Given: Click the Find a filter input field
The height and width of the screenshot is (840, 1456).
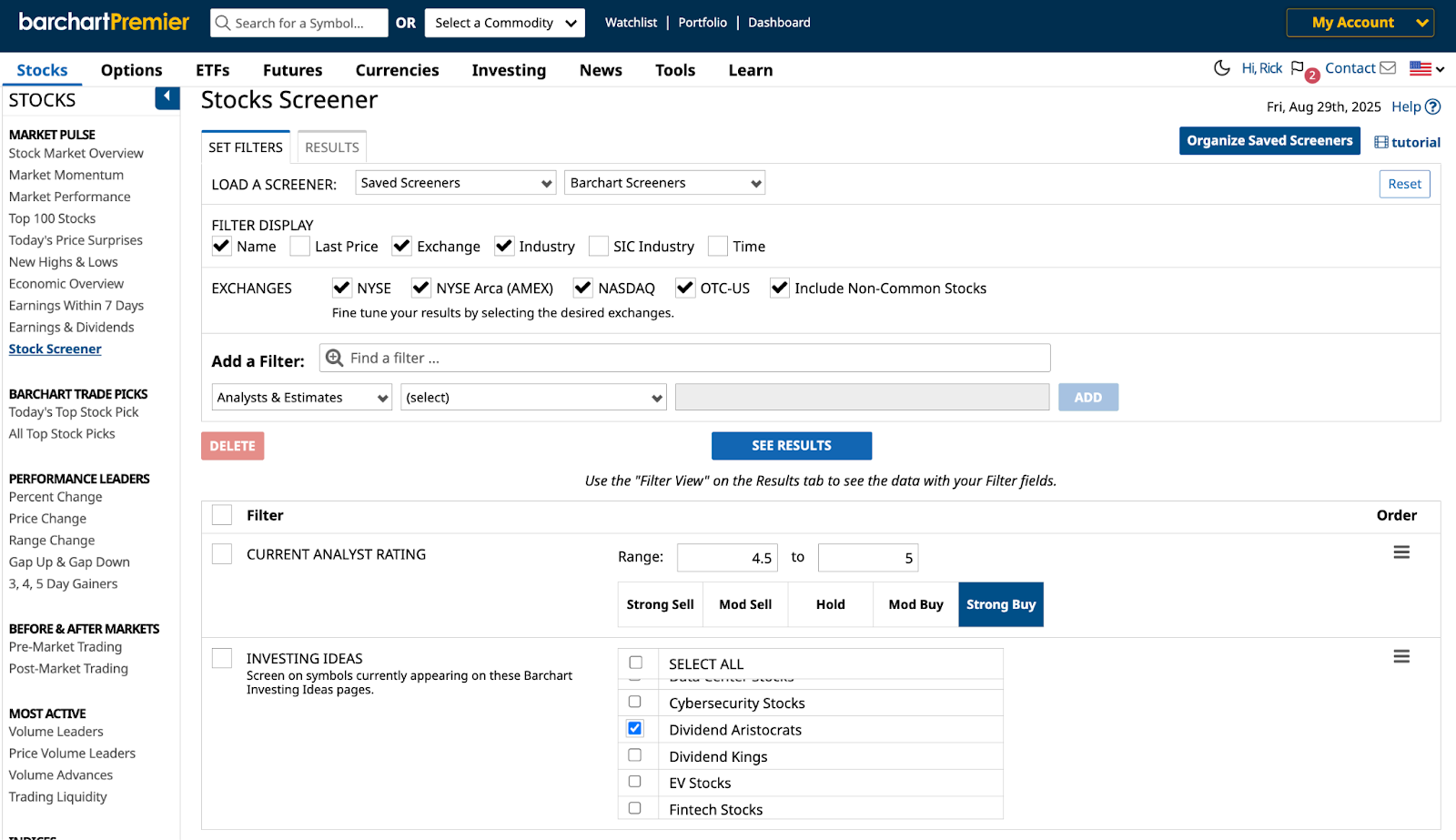Looking at the screenshot, I should 684,358.
